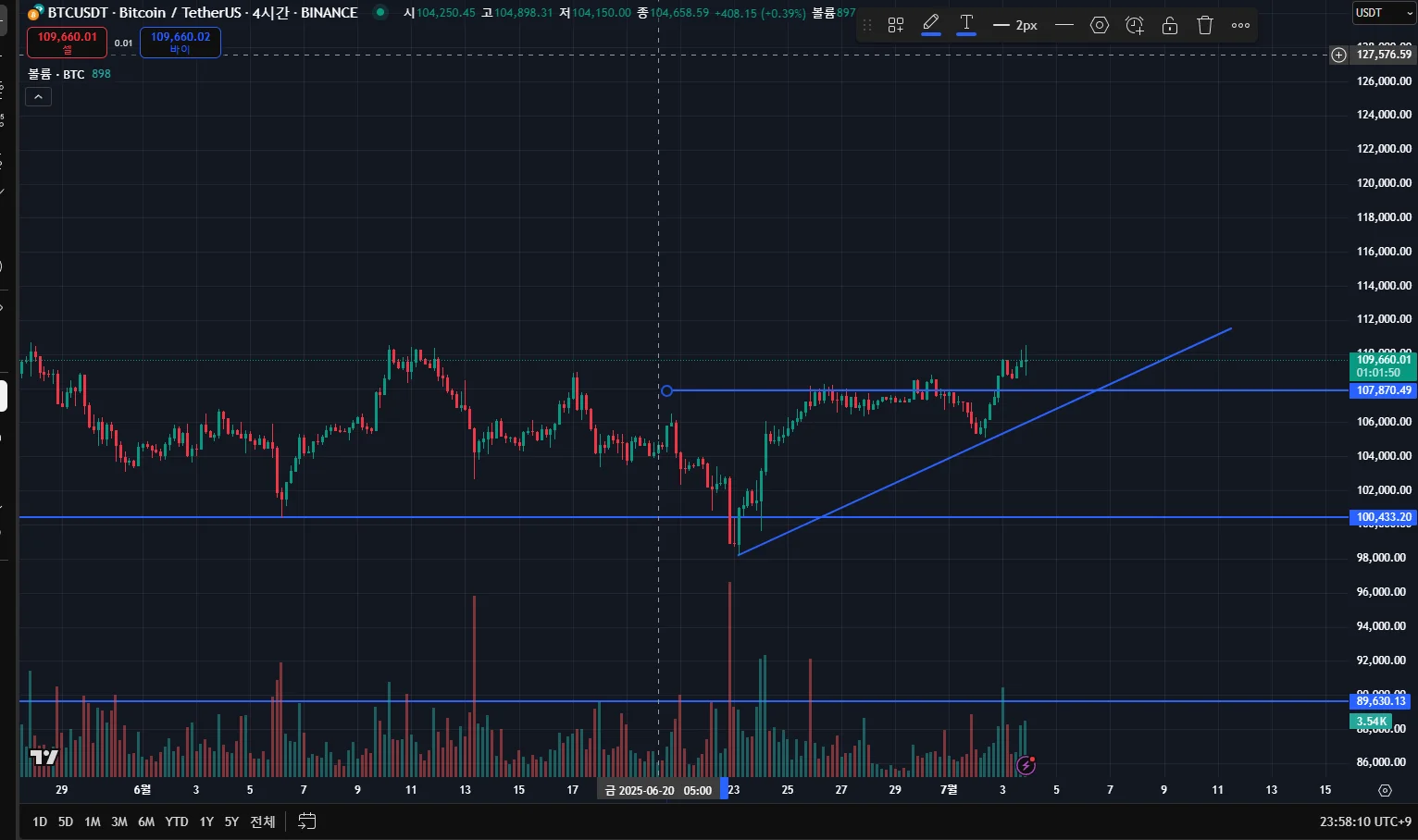Click the 107,870.49 price line label
Viewport: 1418px width, 840px height.
[1384, 390]
